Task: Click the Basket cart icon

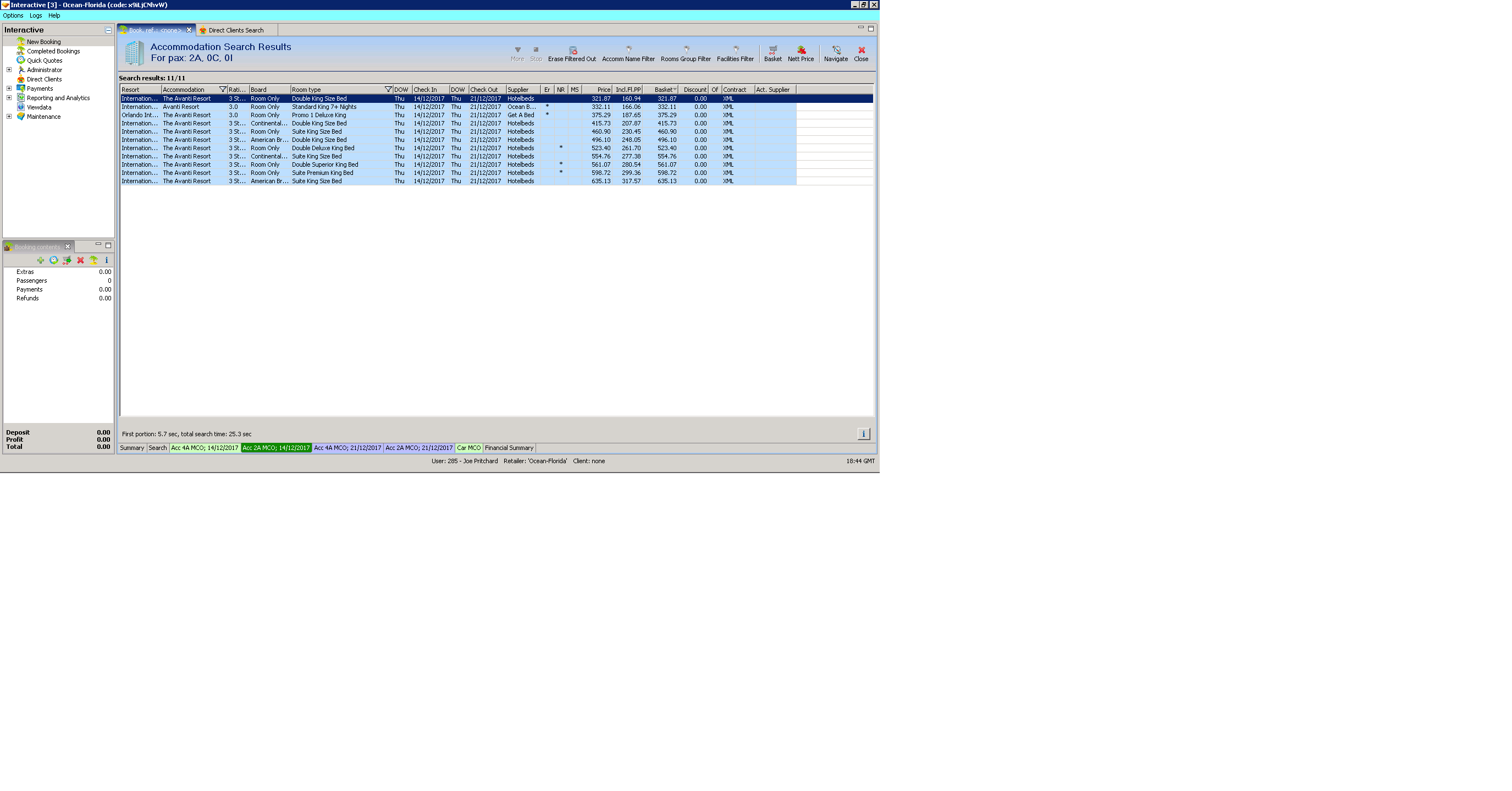Action: 772,51
